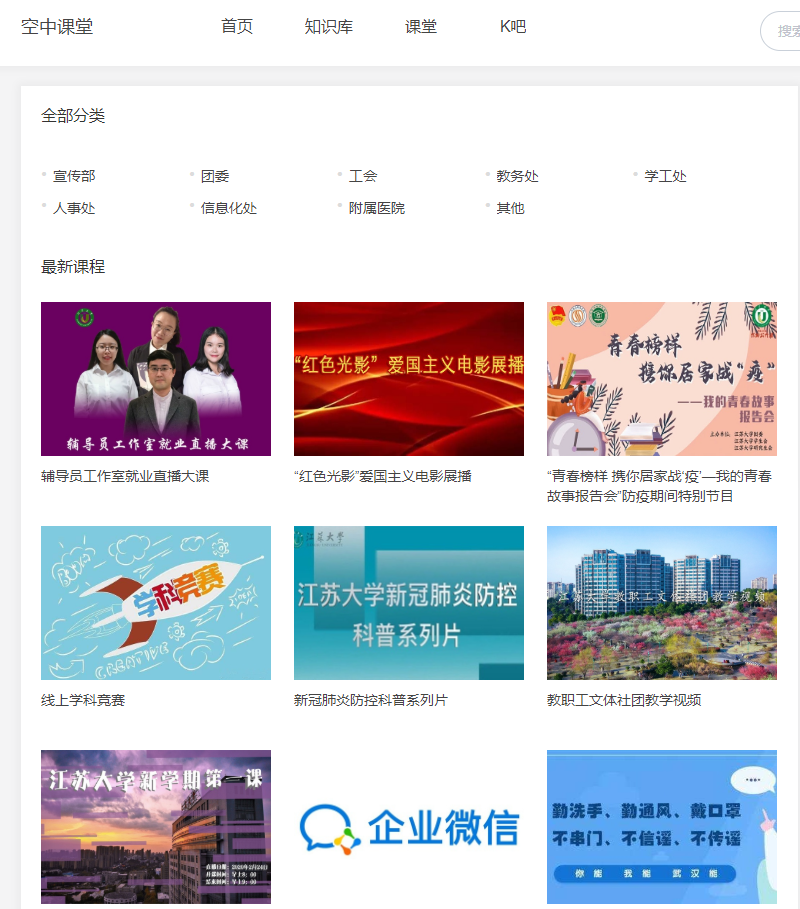This screenshot has width=800, height=909.
Task: Switch to the 课堂 navigation tab
Action: coord(420,27)
